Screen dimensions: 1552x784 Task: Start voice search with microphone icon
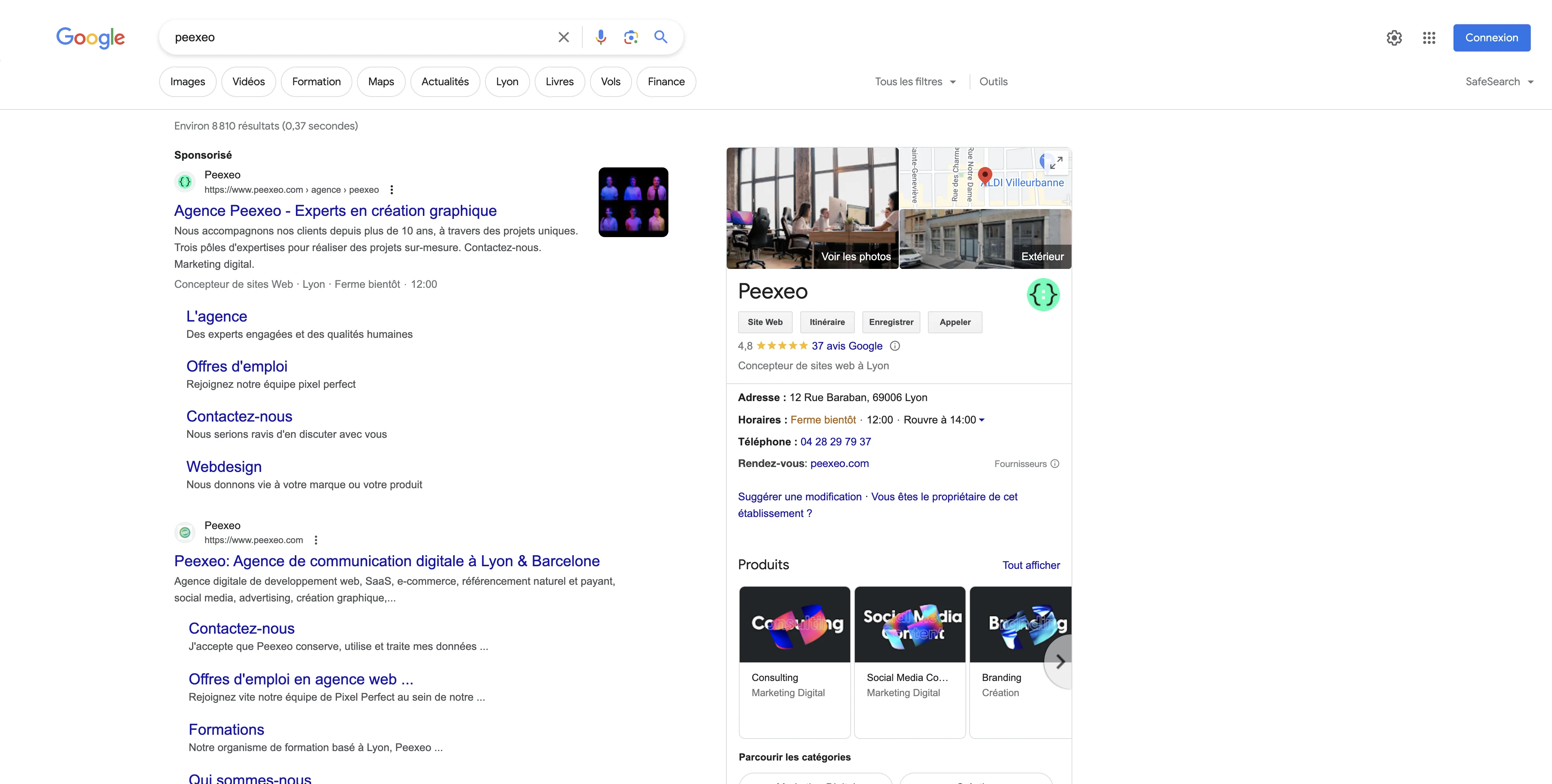[x=601, y=37]
